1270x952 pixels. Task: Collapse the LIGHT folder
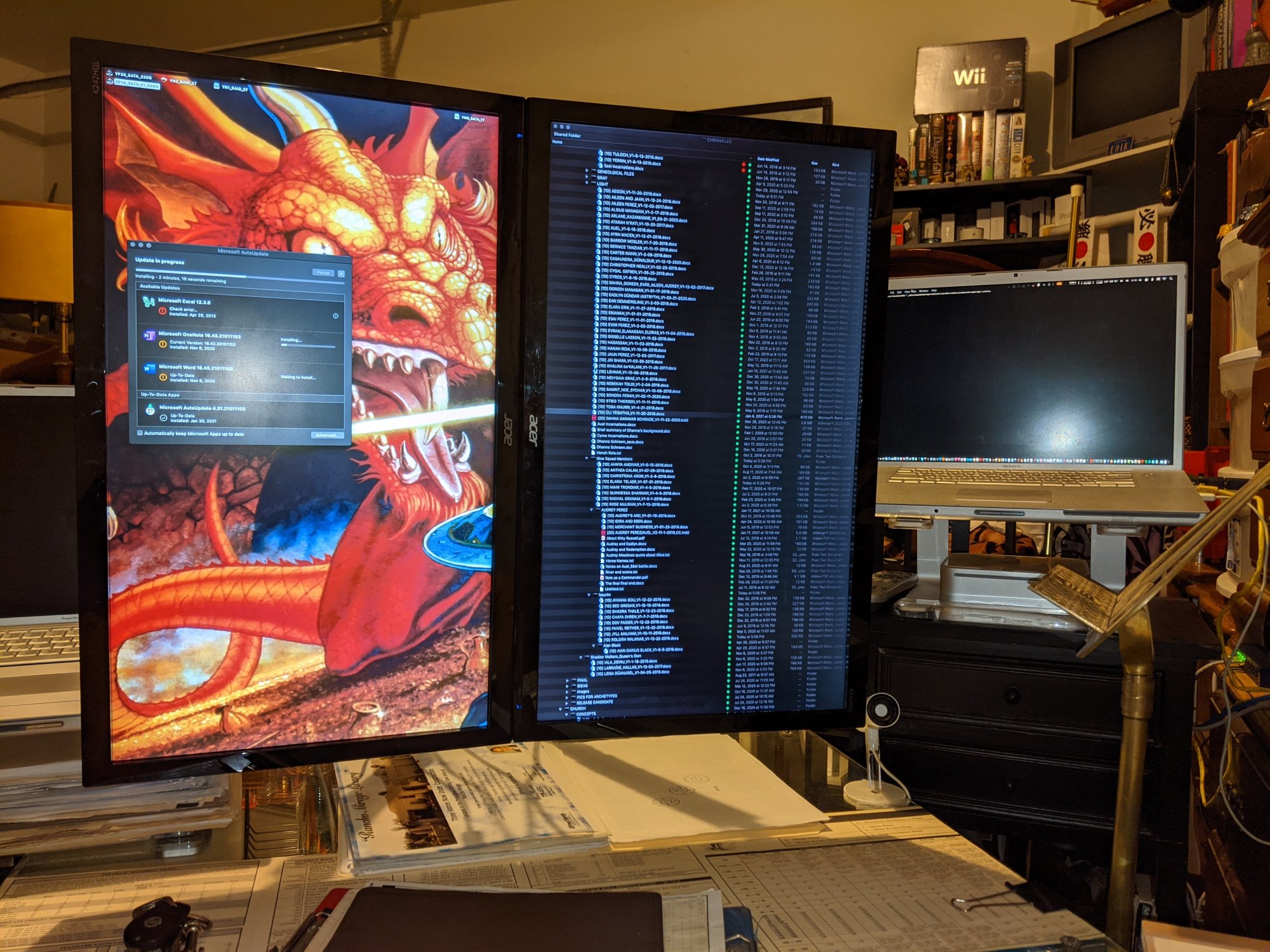pos(587,183)
